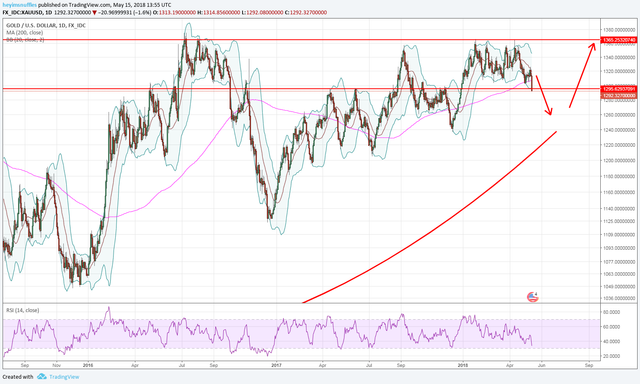Click the red 1295.62937091 price label
Screen dimensions: 640x384
619,89
